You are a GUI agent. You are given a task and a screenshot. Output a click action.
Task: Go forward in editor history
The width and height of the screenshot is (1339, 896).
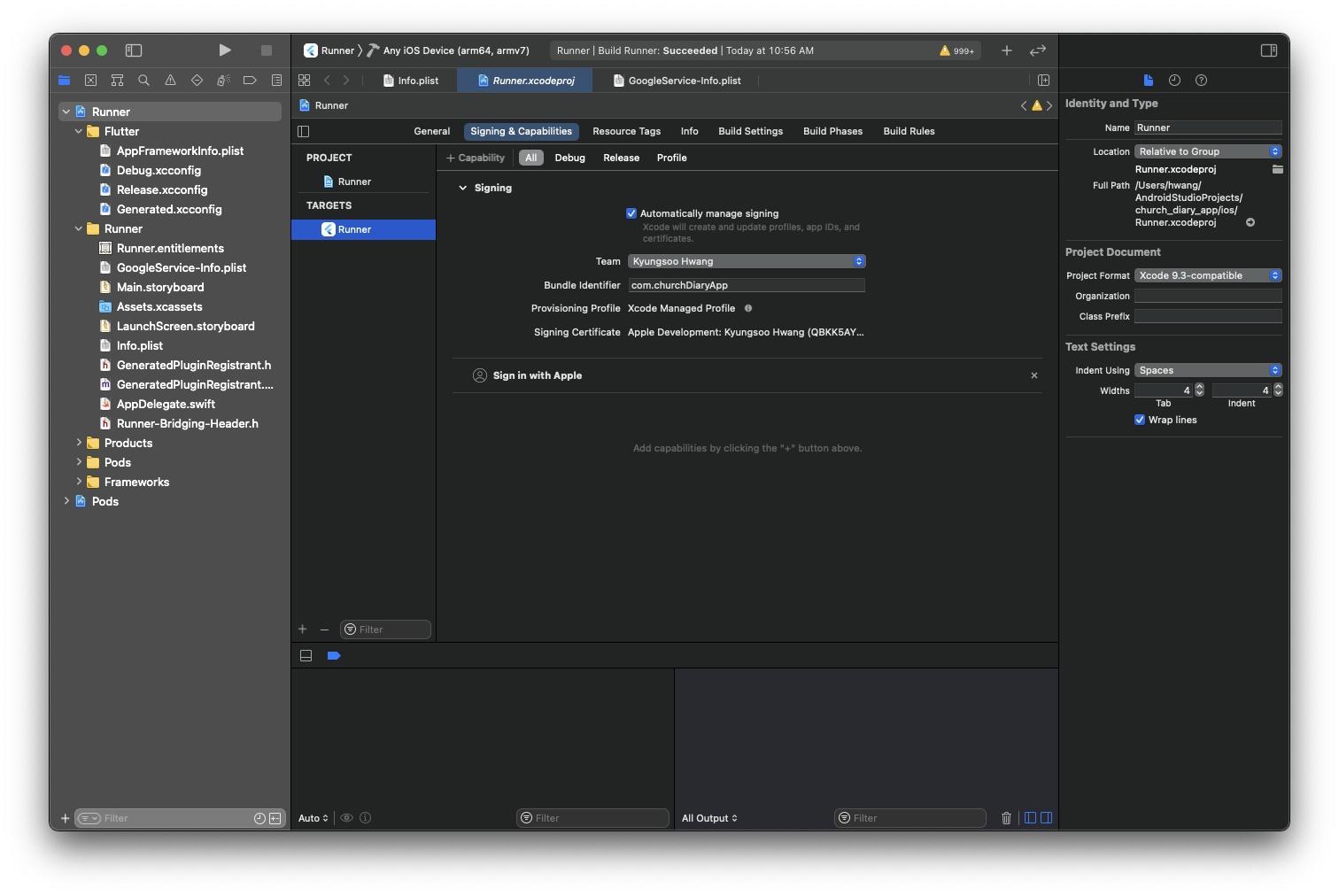(346, 81)
